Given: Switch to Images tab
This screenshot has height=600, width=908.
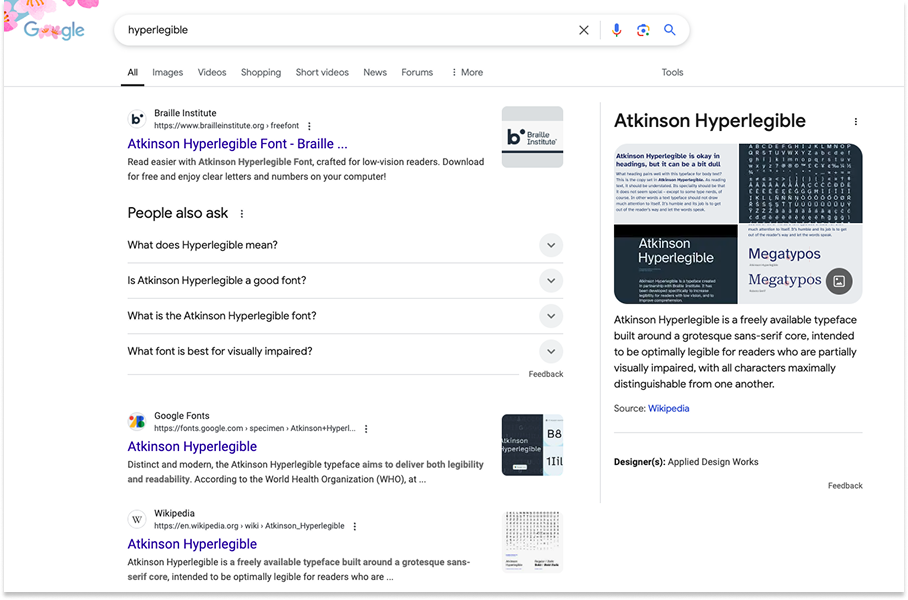Looking at the screenshot, I should point(167,72).
